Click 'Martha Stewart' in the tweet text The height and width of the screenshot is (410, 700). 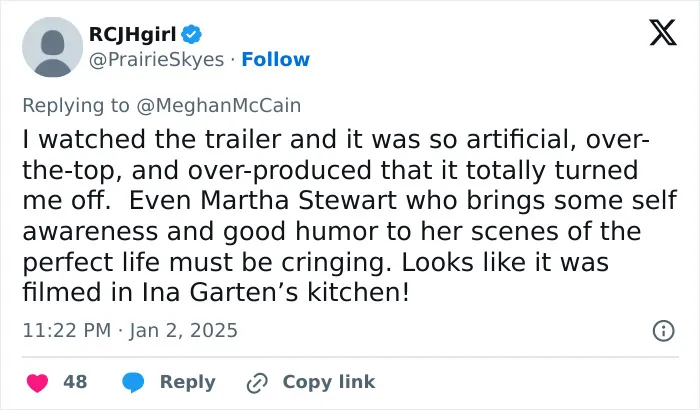pyautogui.click(x=298, y=201)
